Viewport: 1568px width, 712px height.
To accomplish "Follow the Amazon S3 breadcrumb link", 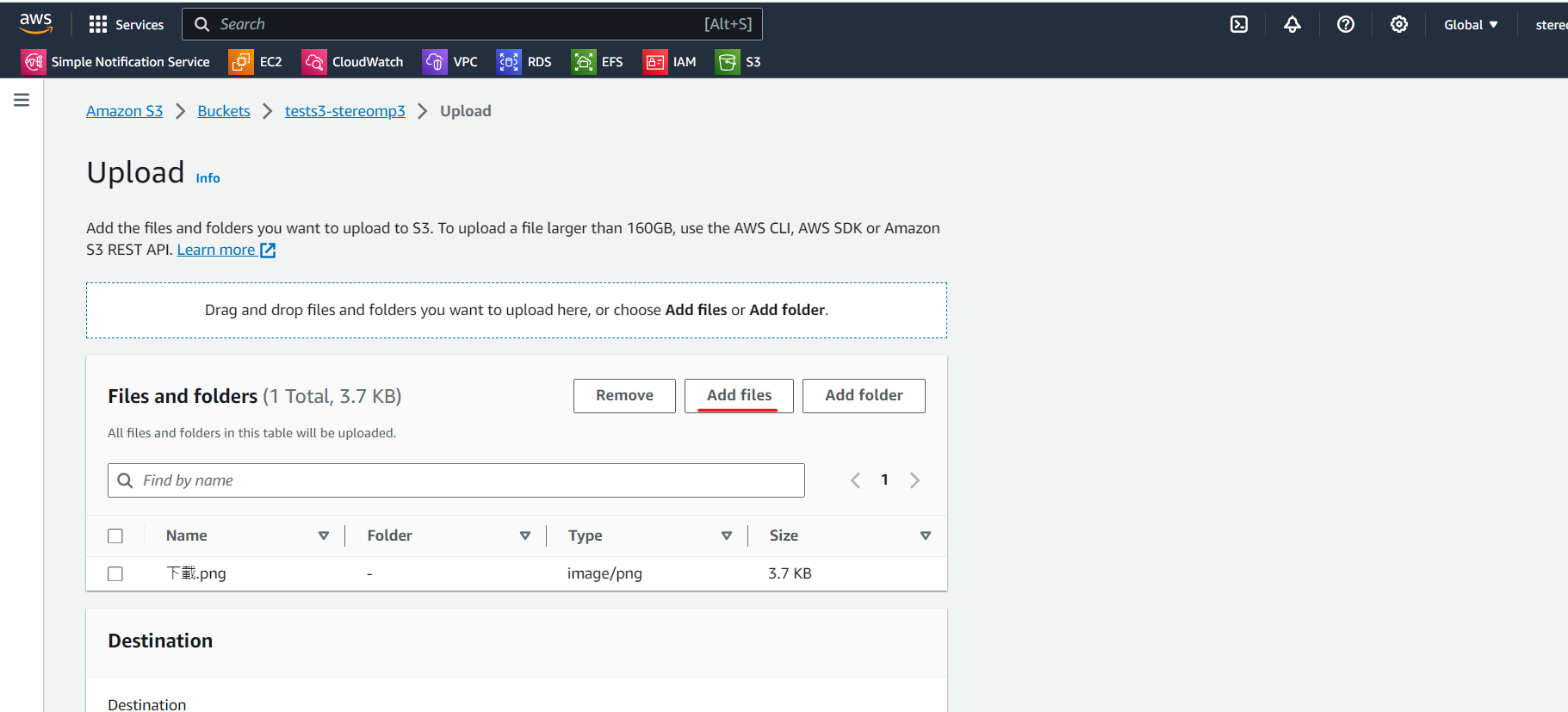I will [x=124, y=111].
